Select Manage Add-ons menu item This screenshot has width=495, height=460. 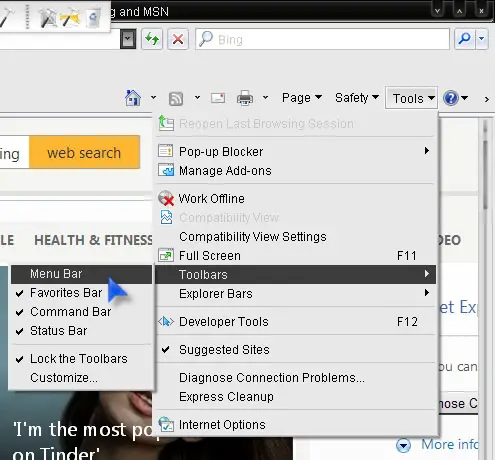(x=295, y=170)
